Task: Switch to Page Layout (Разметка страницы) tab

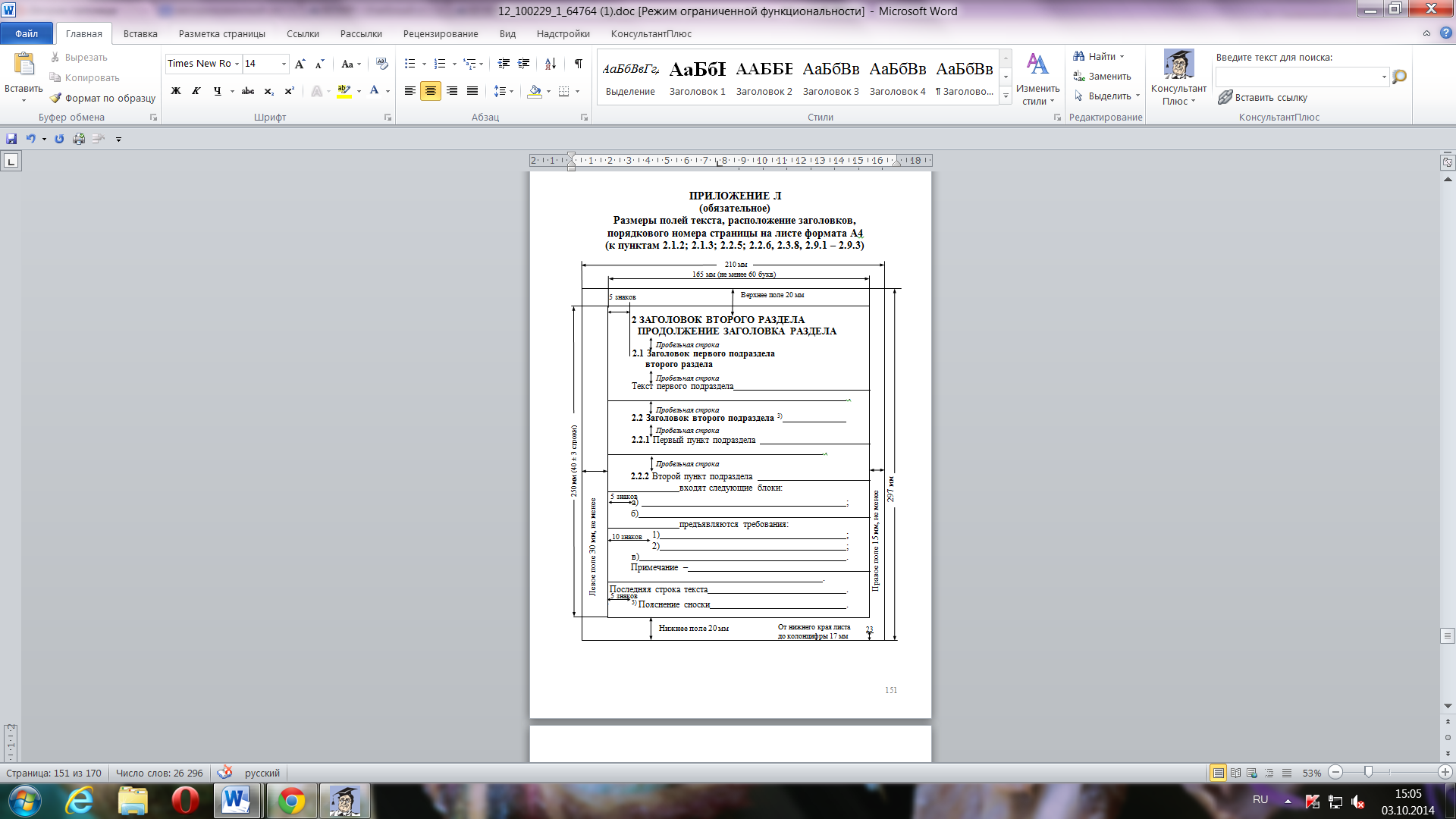Action: click(x=222, y=33)
